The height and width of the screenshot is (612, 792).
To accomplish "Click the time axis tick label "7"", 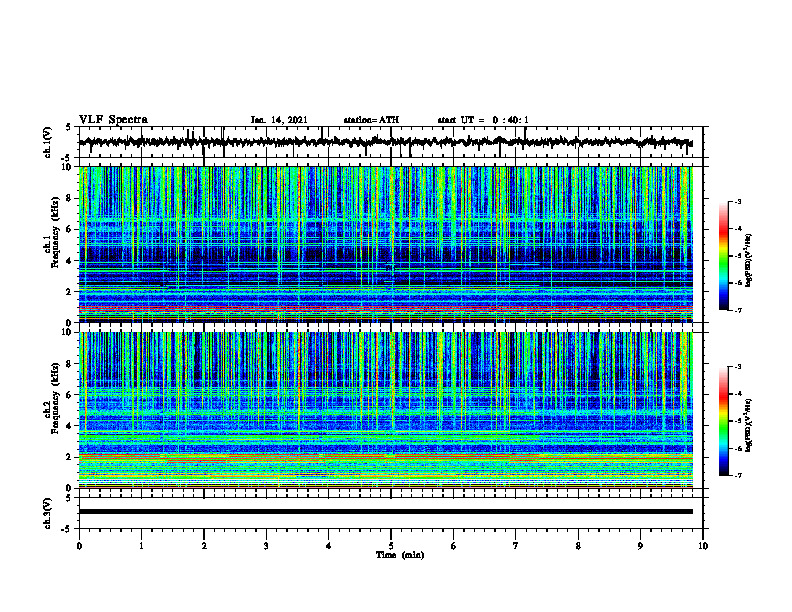I will [516, 546].
